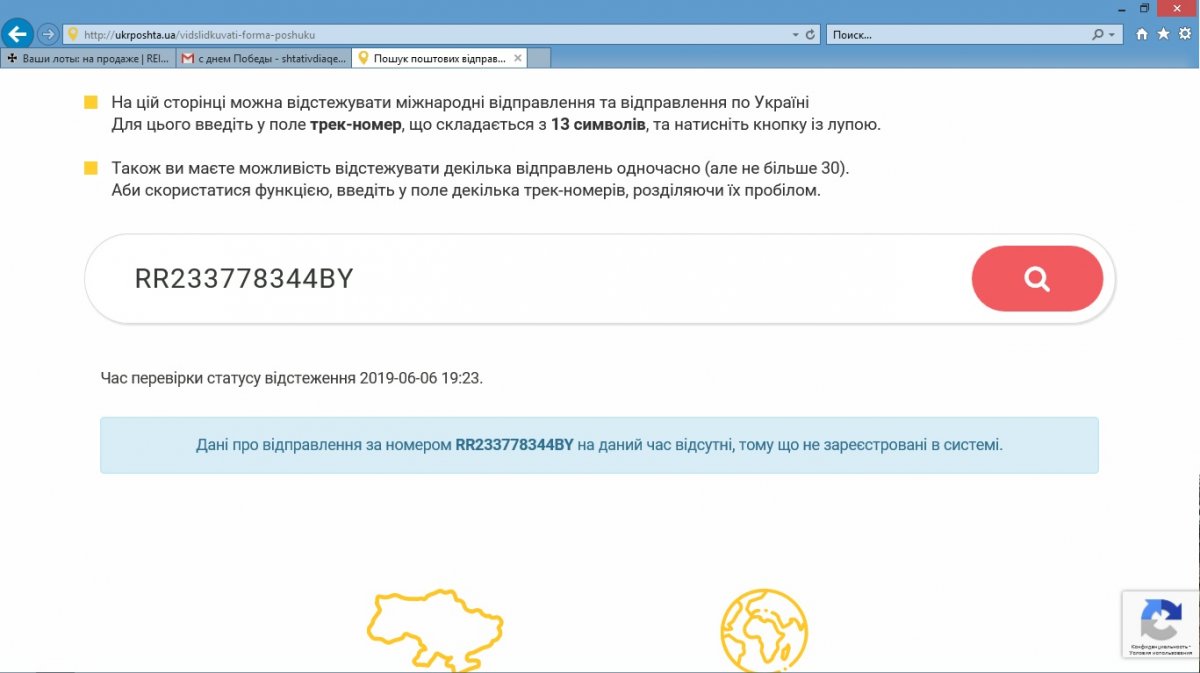Restore down the browser window
Image resolution: width=1200 pixels, height=673 pixels.
[1145, 7]
